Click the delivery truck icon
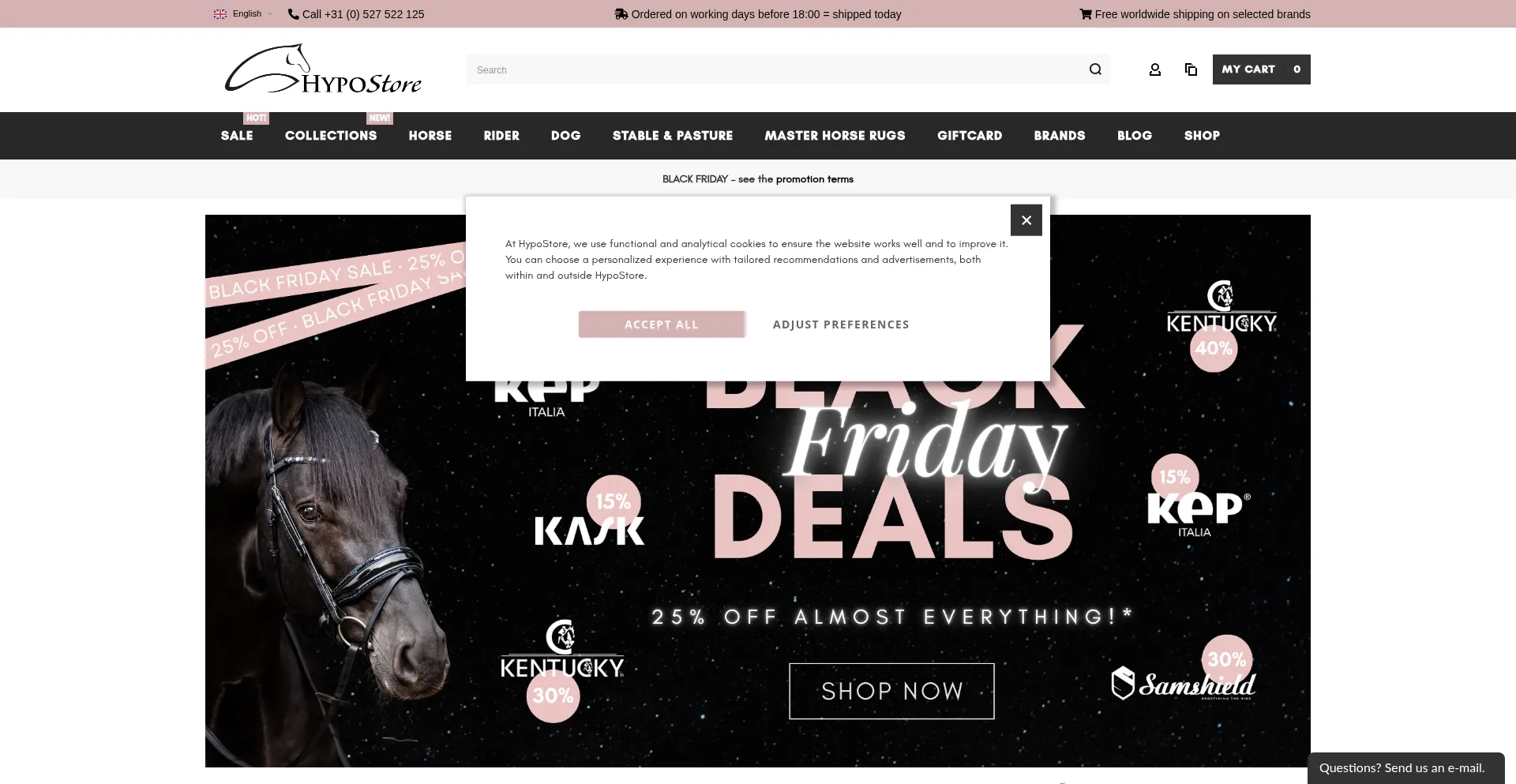The height and width of the screenshot is (784, 1516). 621,14
